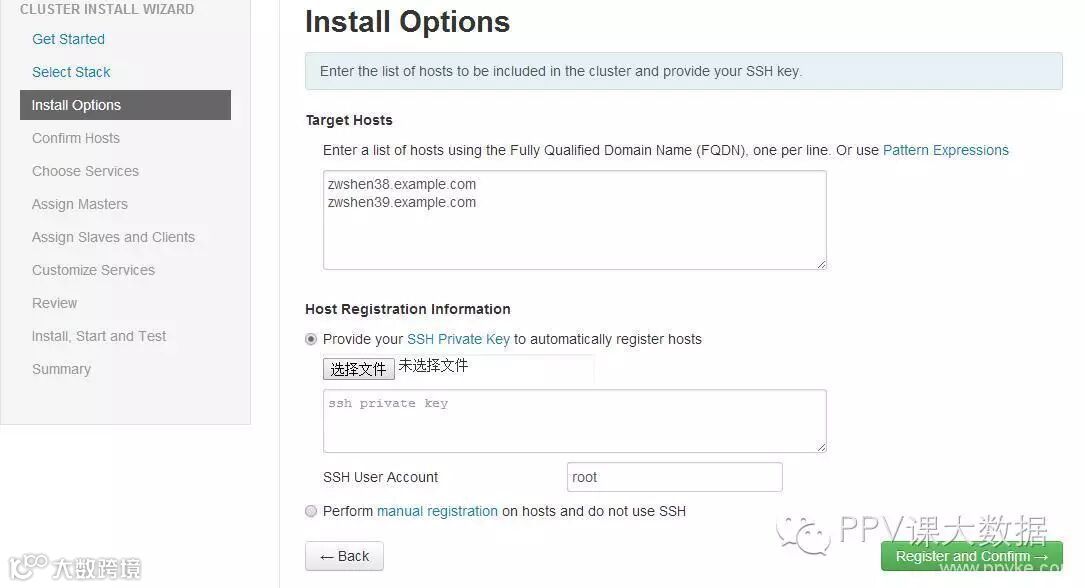1085x588 pixels.
Task: Open the Select Stack wizard step
Action: pyautogui.click(x=71, y=72)
